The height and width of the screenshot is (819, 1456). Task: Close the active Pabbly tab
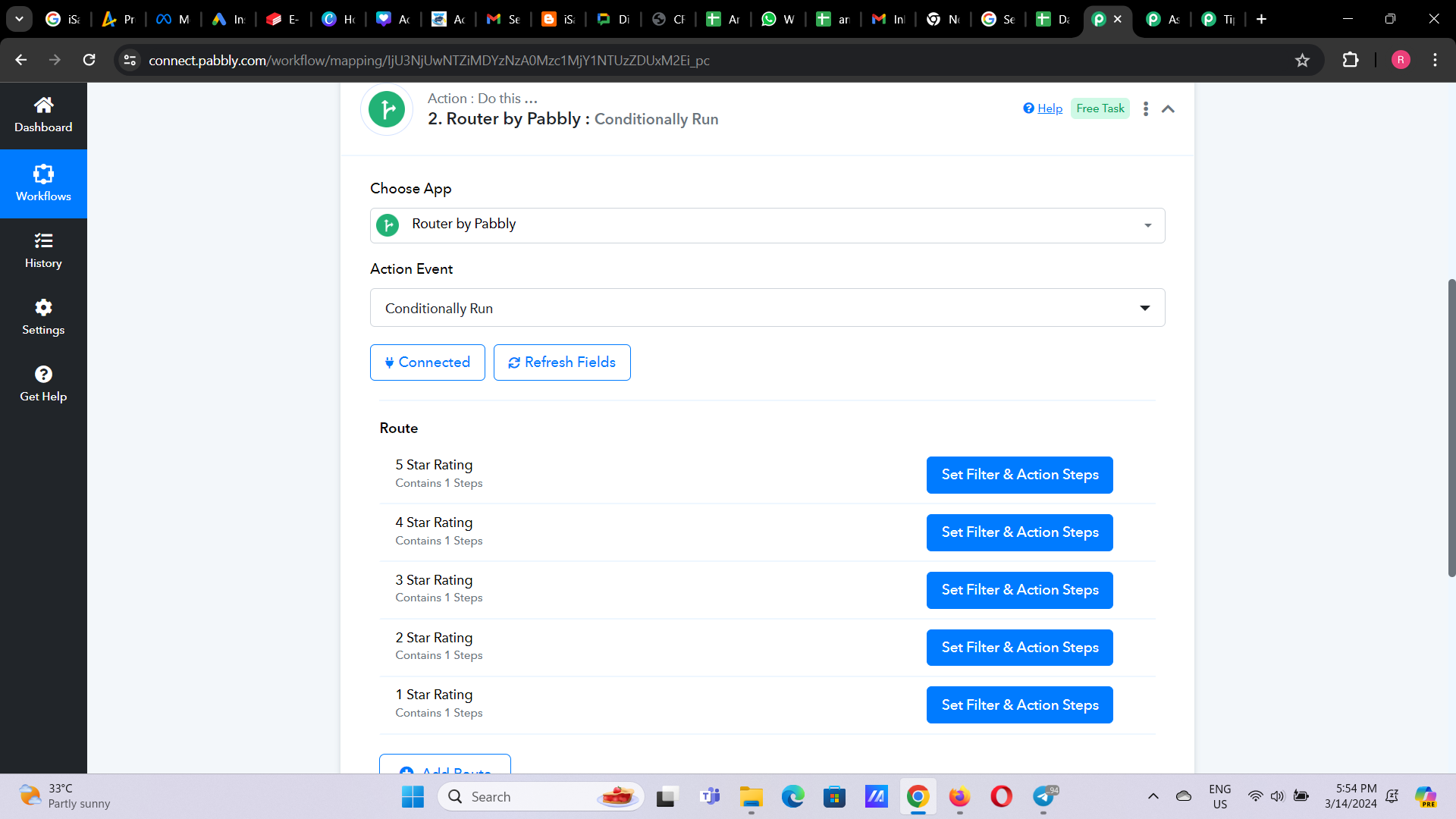1118,19
